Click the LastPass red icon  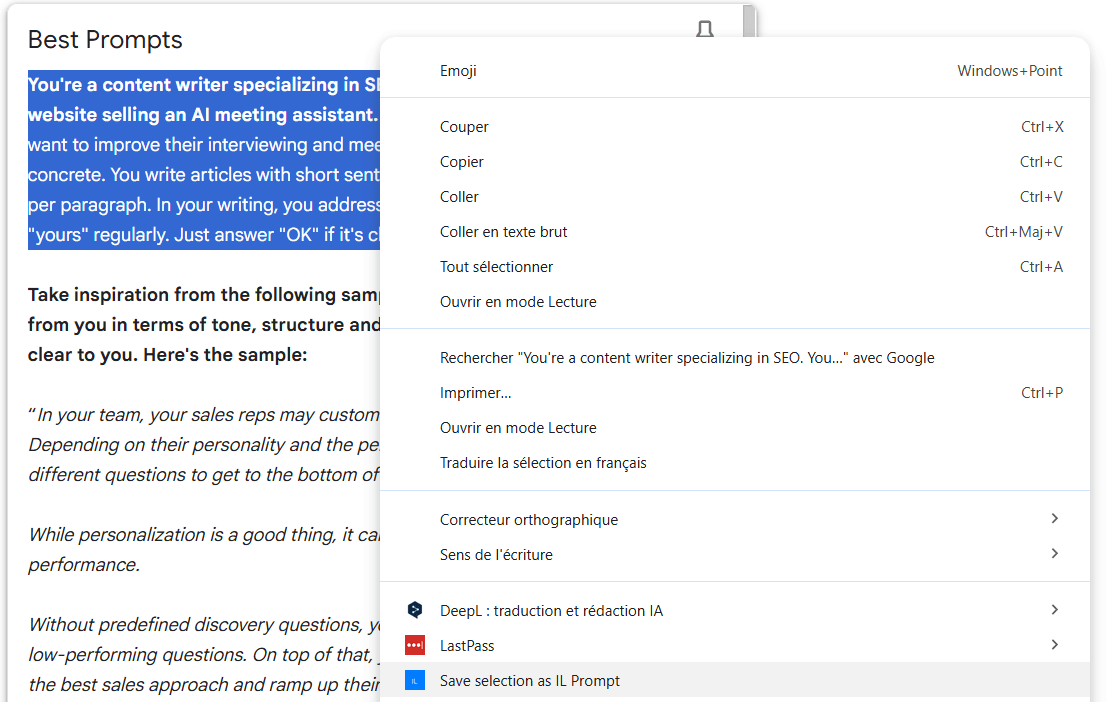click(x=415, y=645)
